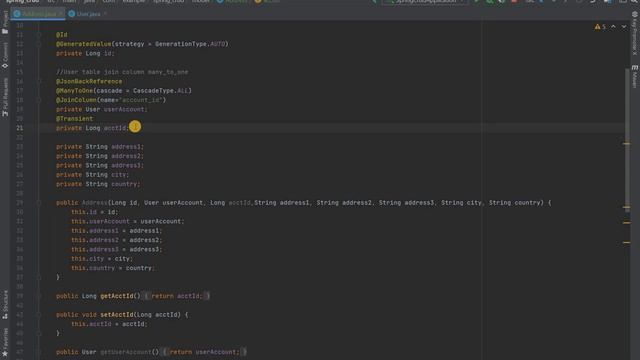Click the spring_crud breadcrumb root
Image resolution: width=640 pixels, height=360 pixels.
click(x=23, y=2)
